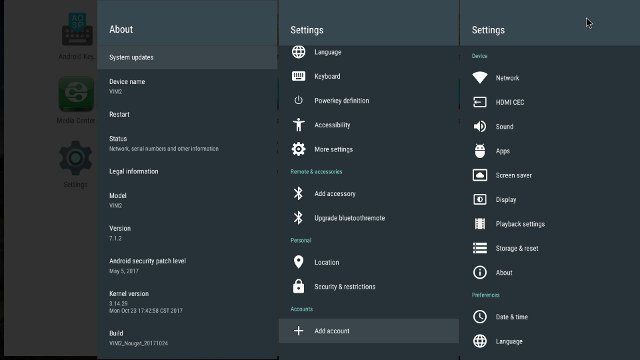Image resolution: width=640 pixels, height=360 pixels.
Task: Open the Apps android icon
Action: coord(480,151)
